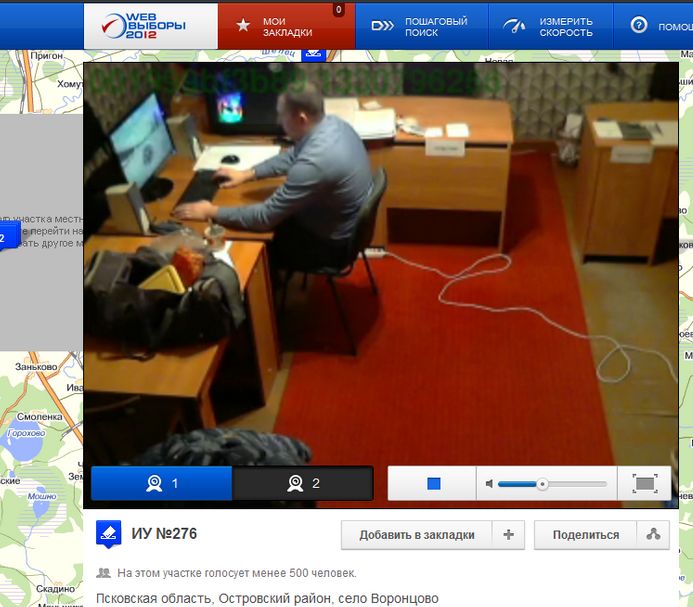Click the Измерить скорость speedometer icon

(x=514, y=26)
